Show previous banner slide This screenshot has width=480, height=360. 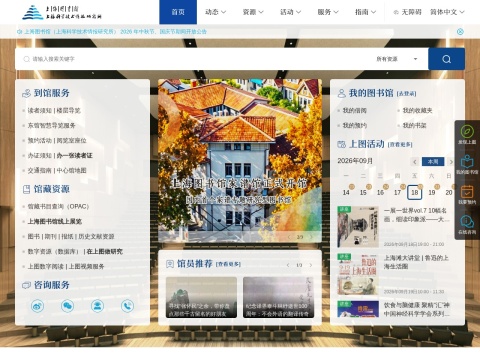pyautogui.click(x=289, y=237)
